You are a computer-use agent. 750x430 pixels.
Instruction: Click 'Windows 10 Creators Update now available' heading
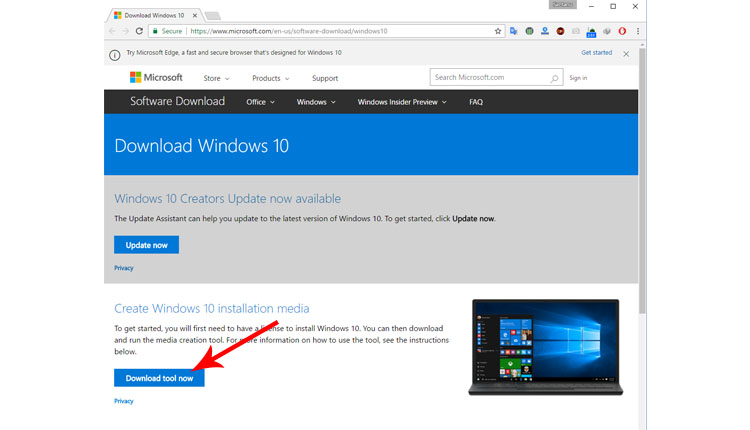227,198
